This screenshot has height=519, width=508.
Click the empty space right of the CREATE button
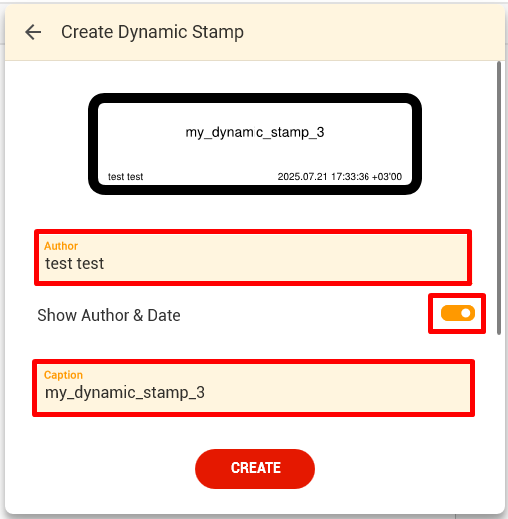pos(400,469)
